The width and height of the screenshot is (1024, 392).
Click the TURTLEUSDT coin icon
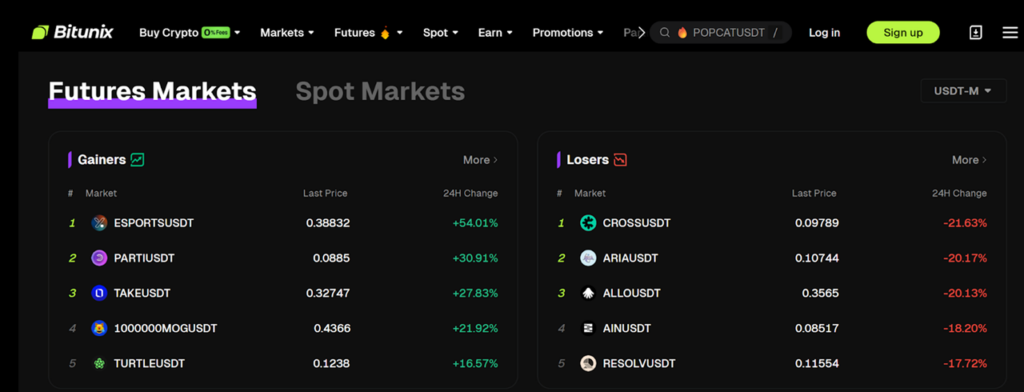tap(99, 363)
